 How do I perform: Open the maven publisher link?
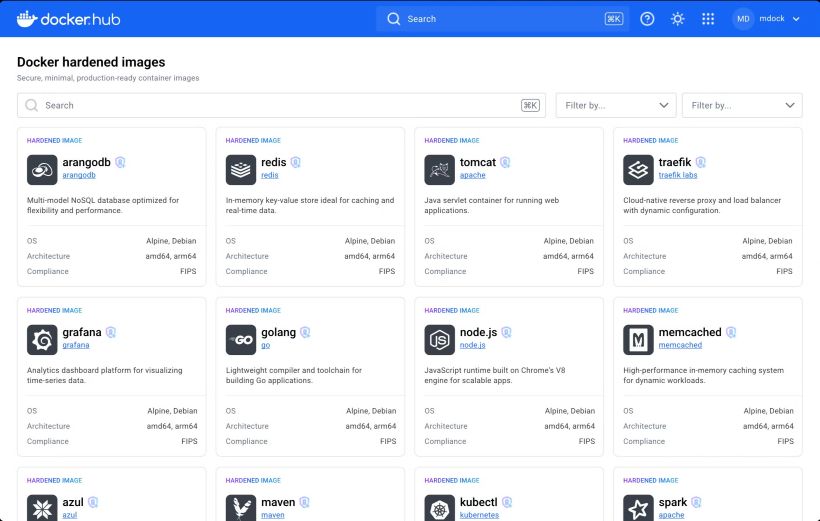pyautogui.click(x=273, y=515)
